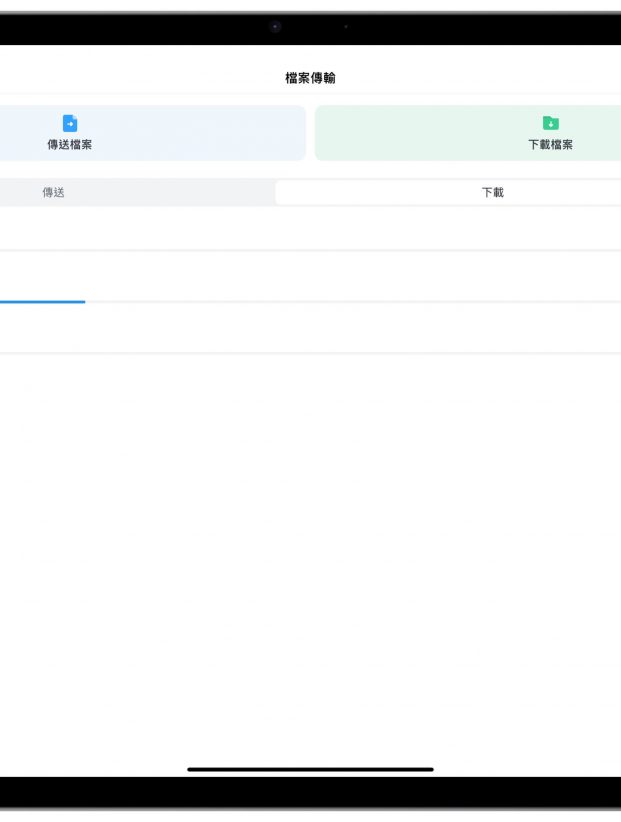Click the small sensor dot beside the camera

tap(346, 27)
